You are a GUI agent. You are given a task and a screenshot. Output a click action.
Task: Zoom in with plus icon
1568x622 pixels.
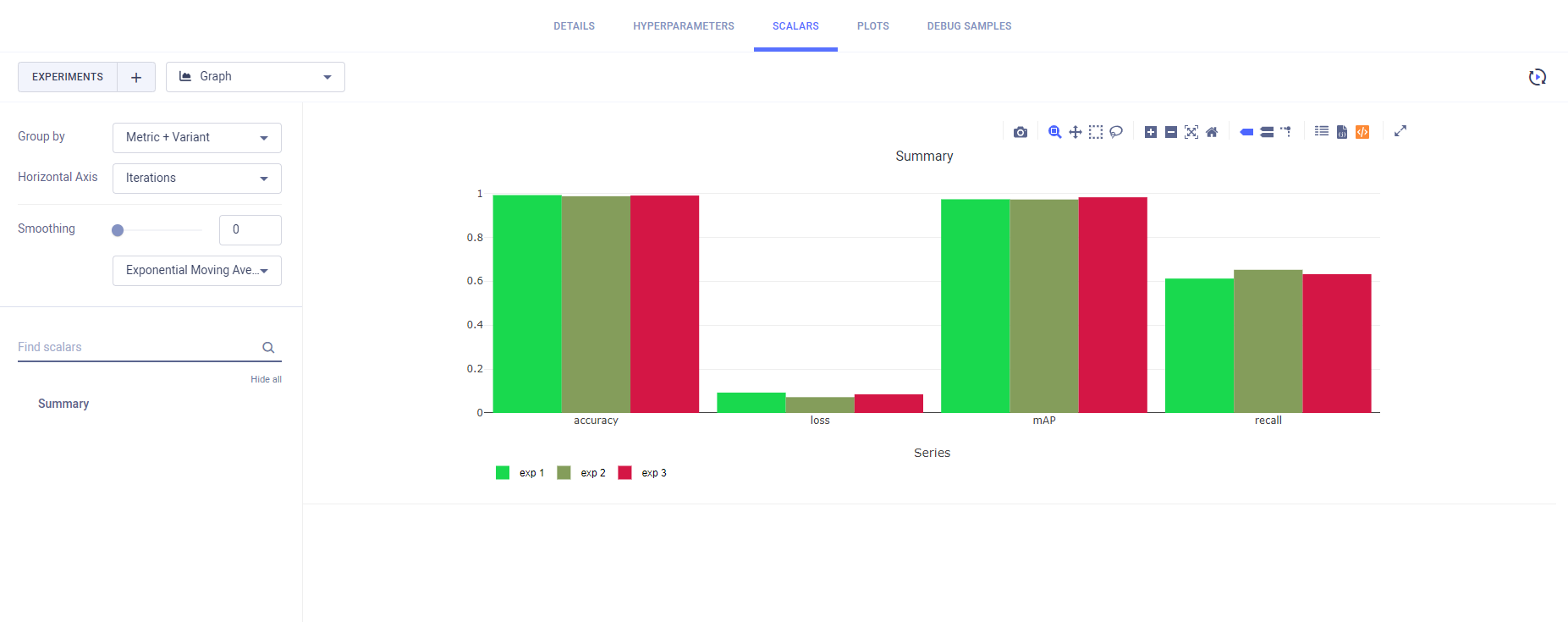[x=1151, y=132]
